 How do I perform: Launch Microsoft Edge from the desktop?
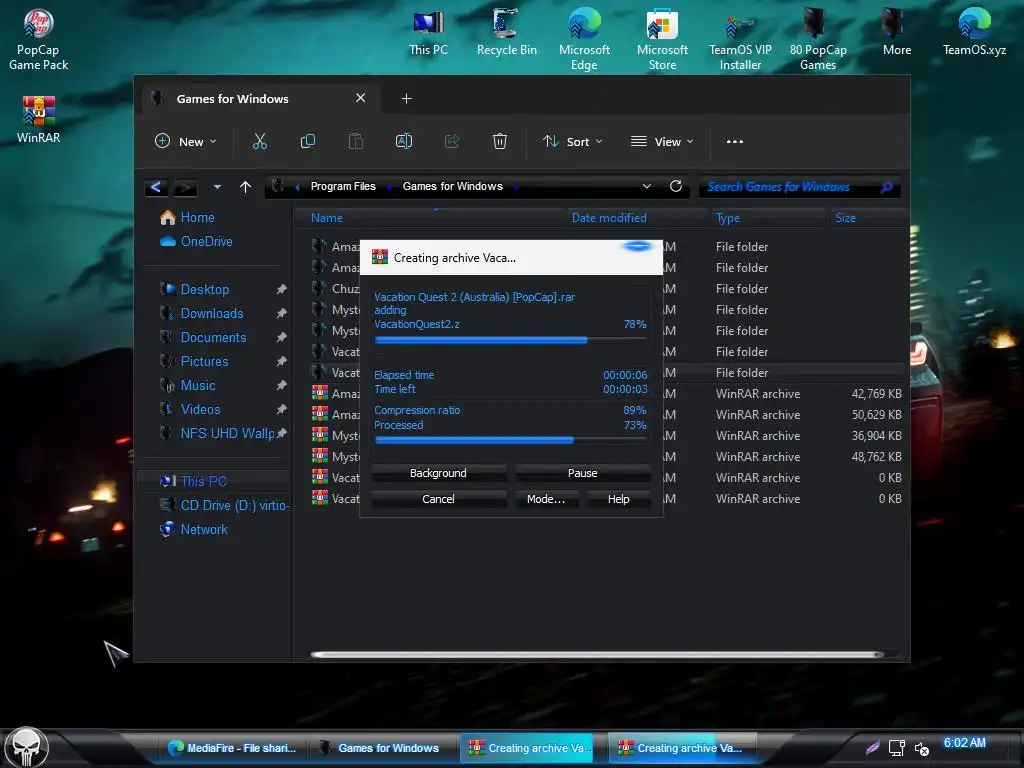[584, 40]
